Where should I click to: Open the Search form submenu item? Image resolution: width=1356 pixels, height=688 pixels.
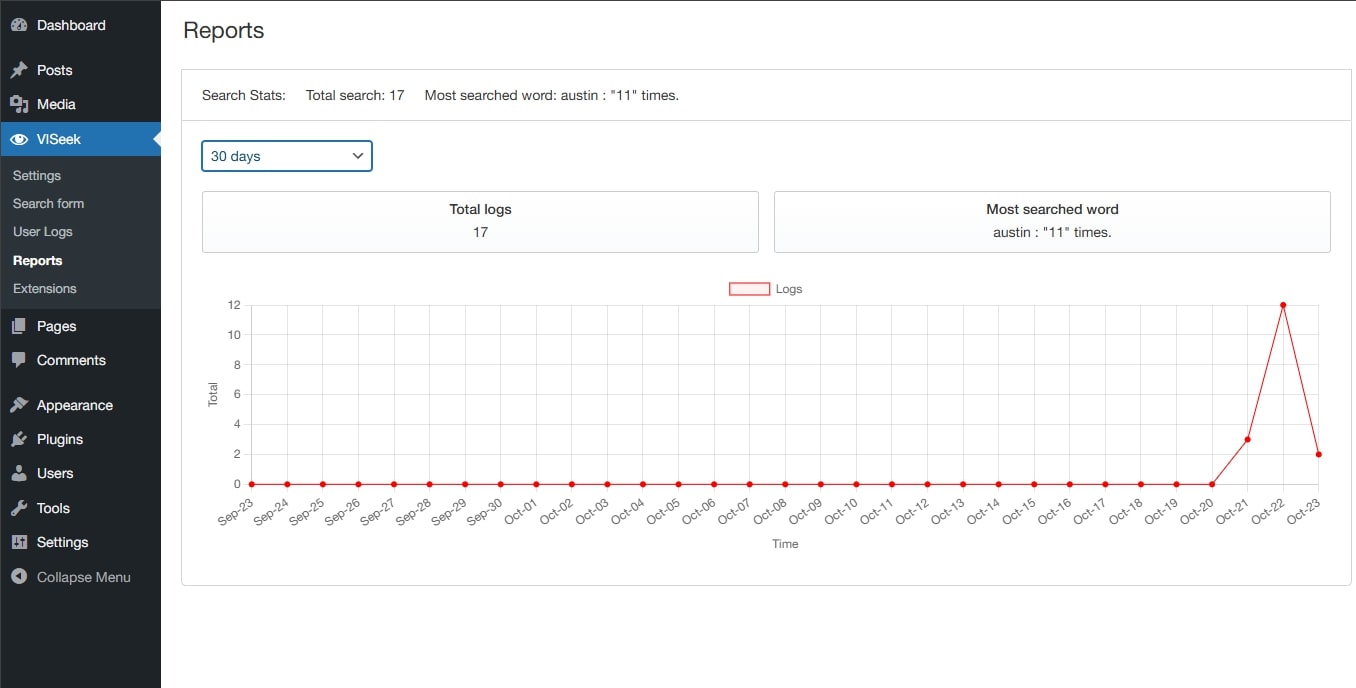click(48, 203)
